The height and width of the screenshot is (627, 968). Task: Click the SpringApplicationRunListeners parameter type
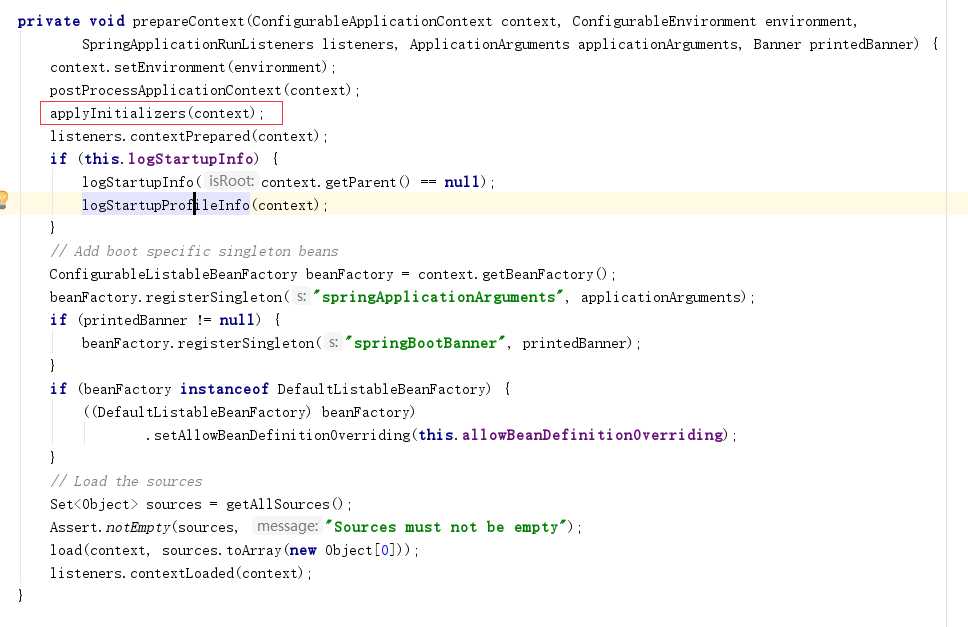(198, 44)
